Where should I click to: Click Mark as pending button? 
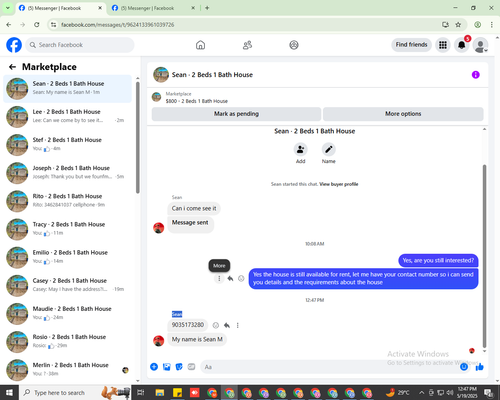coord(236,114)
